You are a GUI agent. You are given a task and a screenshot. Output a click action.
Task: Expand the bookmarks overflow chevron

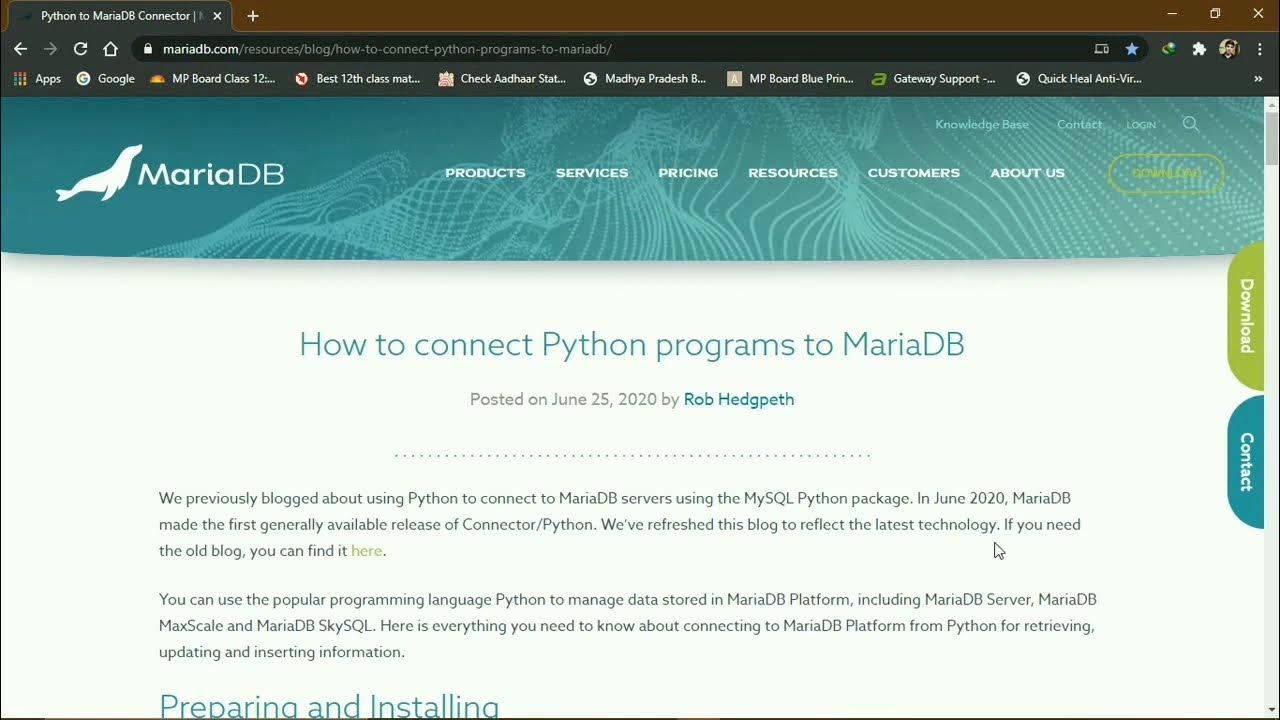1258,78
